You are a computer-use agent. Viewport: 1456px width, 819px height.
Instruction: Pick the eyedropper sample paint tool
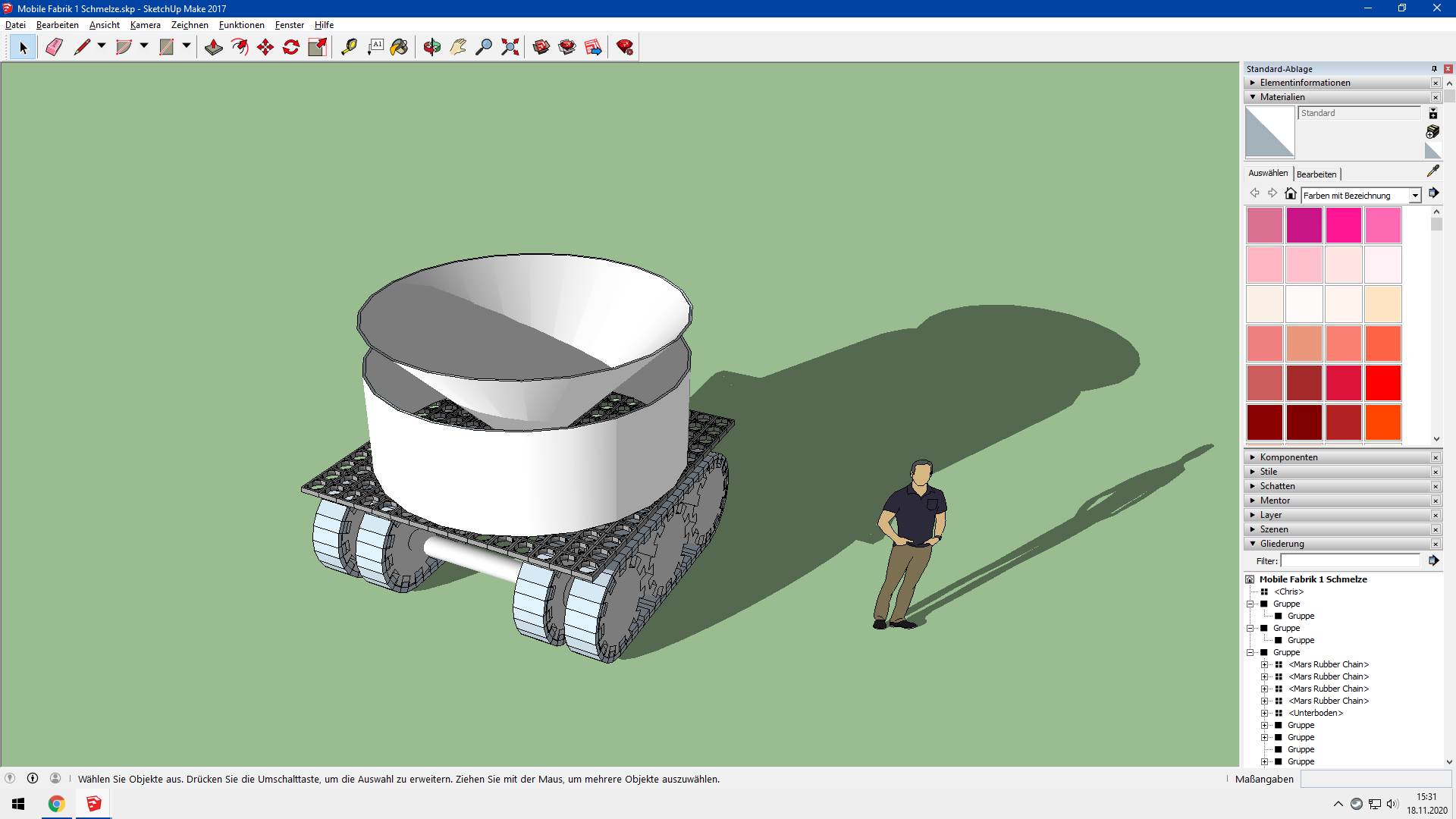tap(1432, 171)
